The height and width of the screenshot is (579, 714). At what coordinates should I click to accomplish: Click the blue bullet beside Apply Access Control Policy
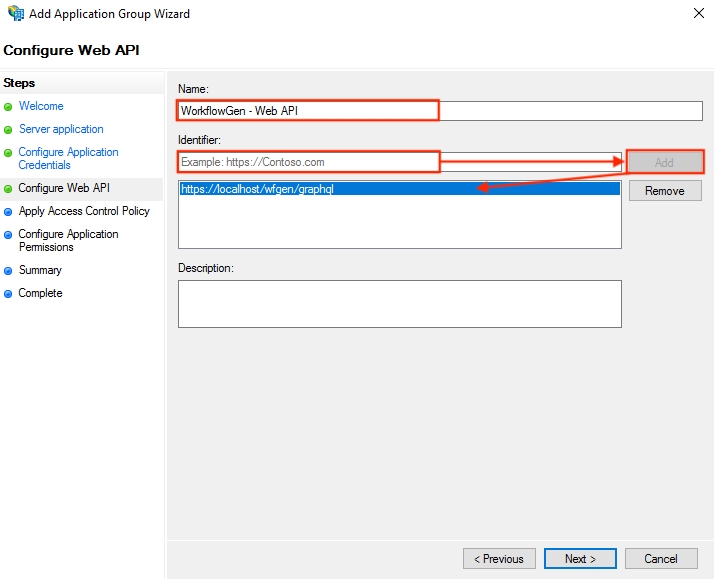point(9,211)
